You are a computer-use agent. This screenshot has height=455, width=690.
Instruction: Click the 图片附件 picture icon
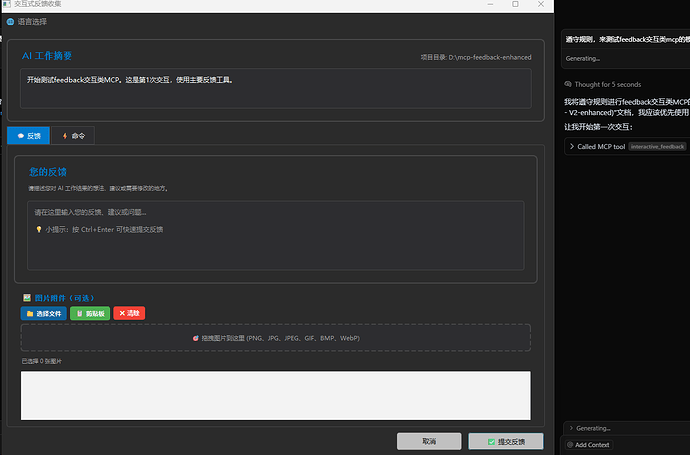(27, 298)
